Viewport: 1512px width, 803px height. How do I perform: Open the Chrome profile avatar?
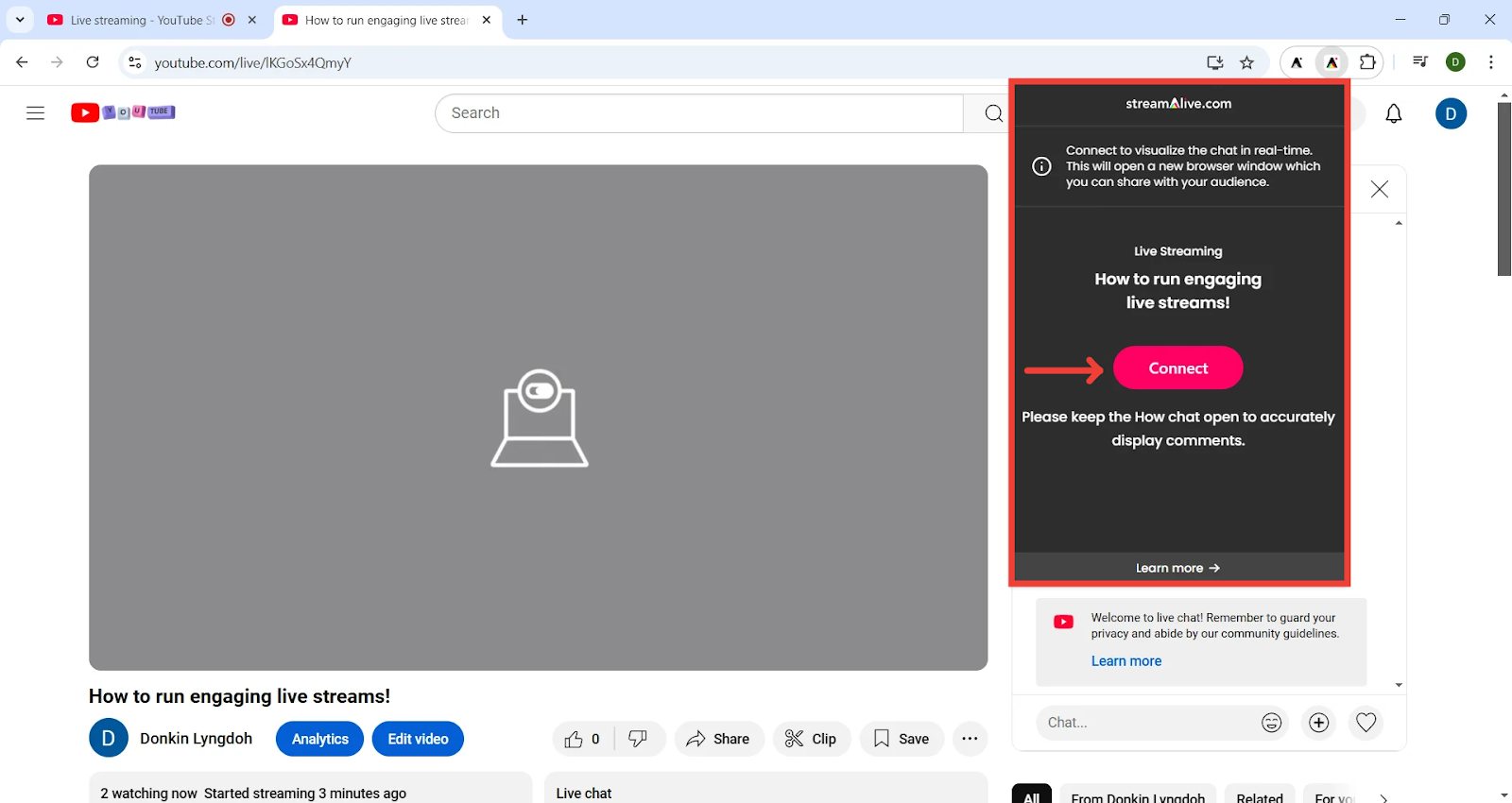pyautogui.click(x=1456, y=62)
